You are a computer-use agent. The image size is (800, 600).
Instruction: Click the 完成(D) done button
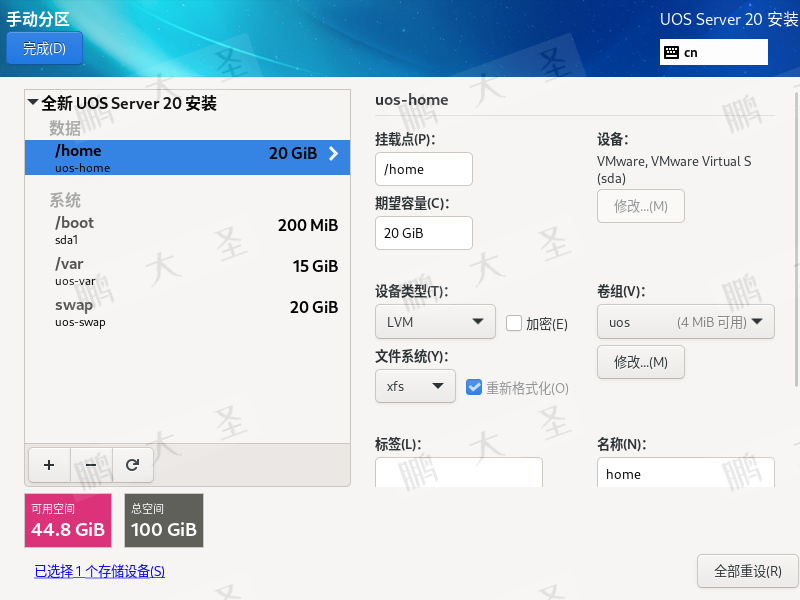[x=44, y=48]
